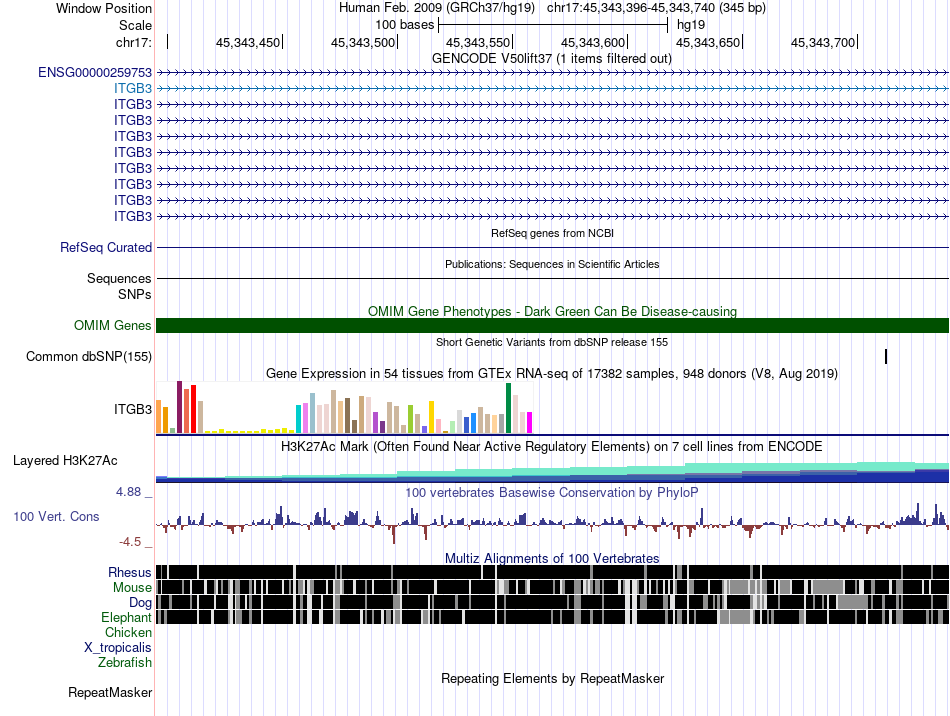Click ITGB3 label beside GTEx bar chart

(x=133, y=409)
